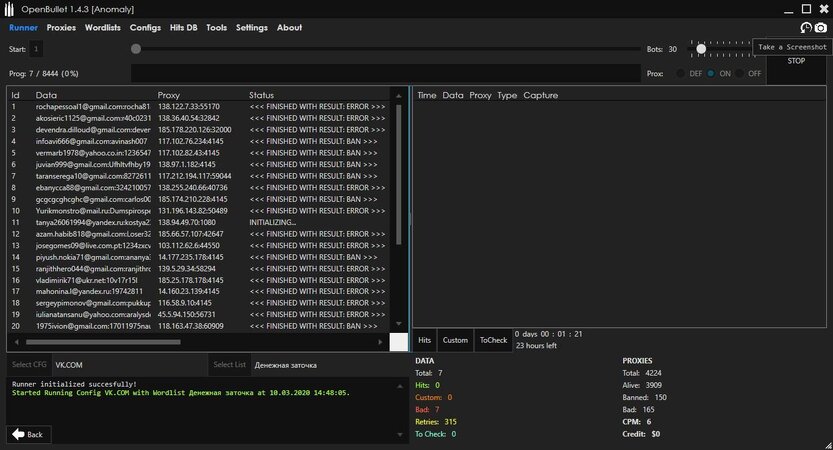Click the result list scroll-up arrow
Screen dimensions: 833x450
tap(398, 96)
